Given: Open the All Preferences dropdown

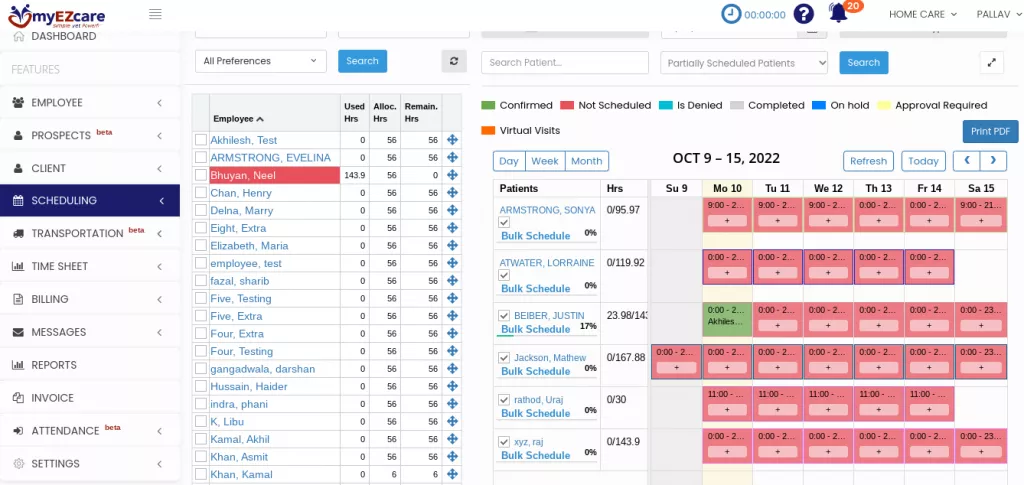Looking at the screenshot, I should (260, 62).
